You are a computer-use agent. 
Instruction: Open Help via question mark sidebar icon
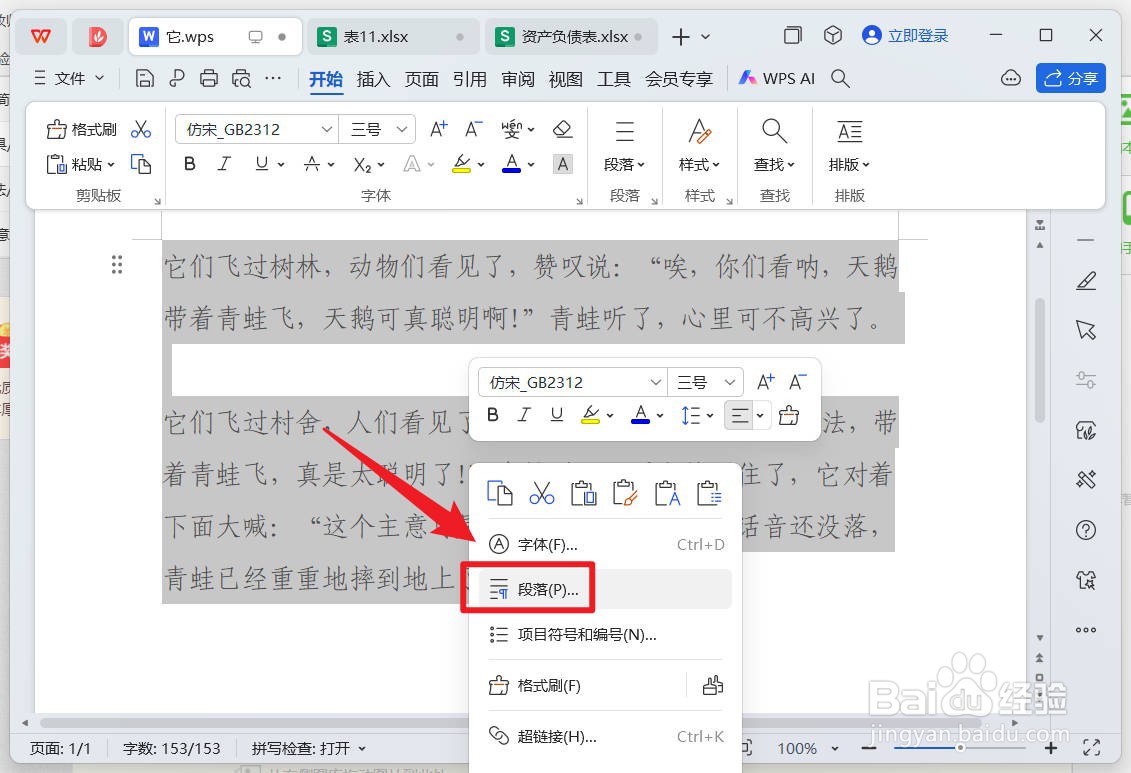pos(1085,531)
